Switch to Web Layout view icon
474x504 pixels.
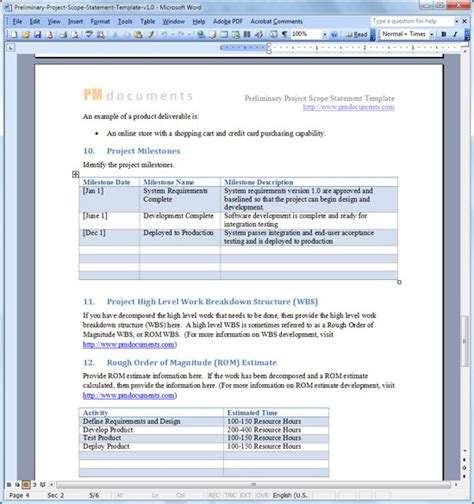[x=17, y=484]
